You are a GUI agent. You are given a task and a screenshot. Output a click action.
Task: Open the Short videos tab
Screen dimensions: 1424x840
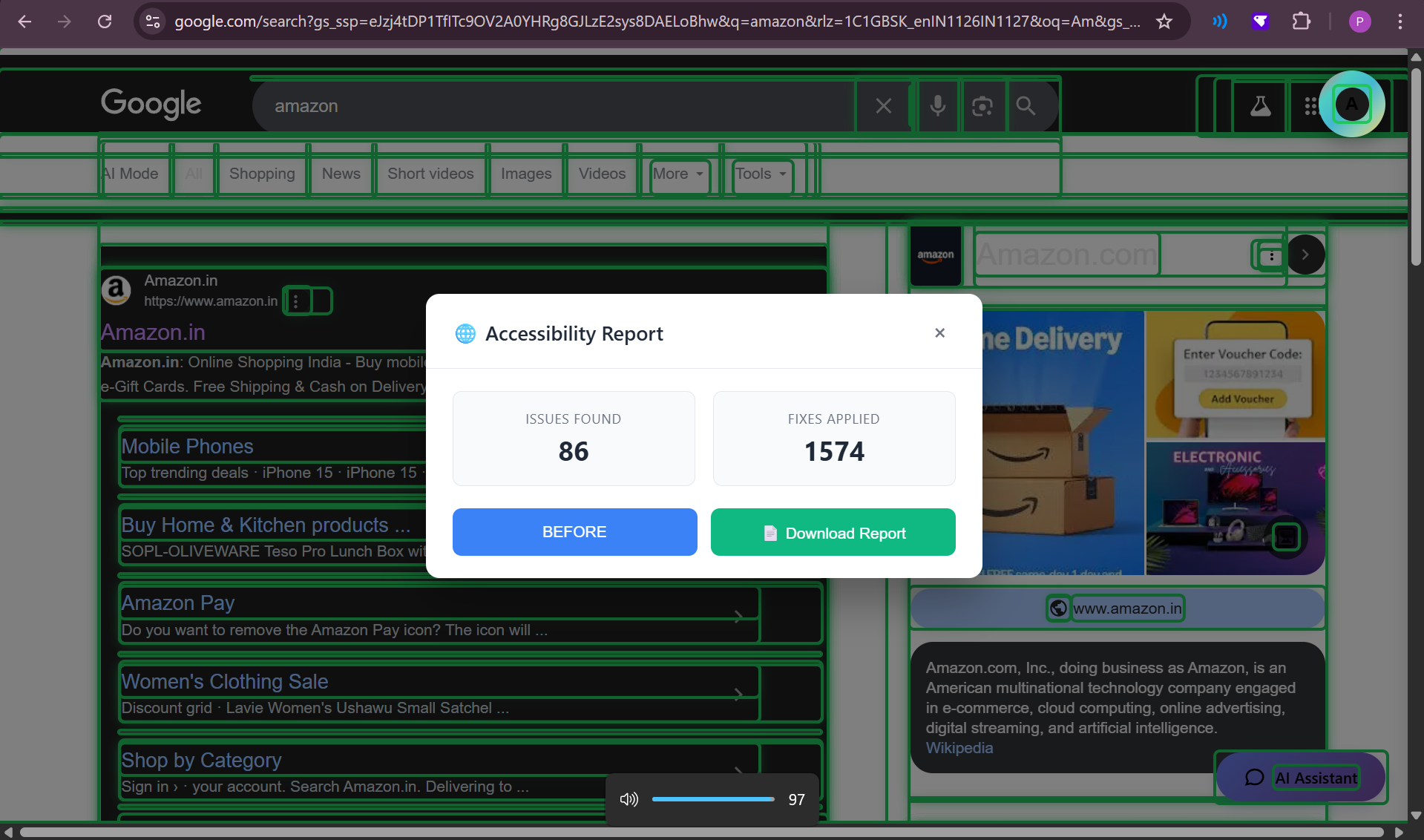pyautogui.click(x=430, y=174)
